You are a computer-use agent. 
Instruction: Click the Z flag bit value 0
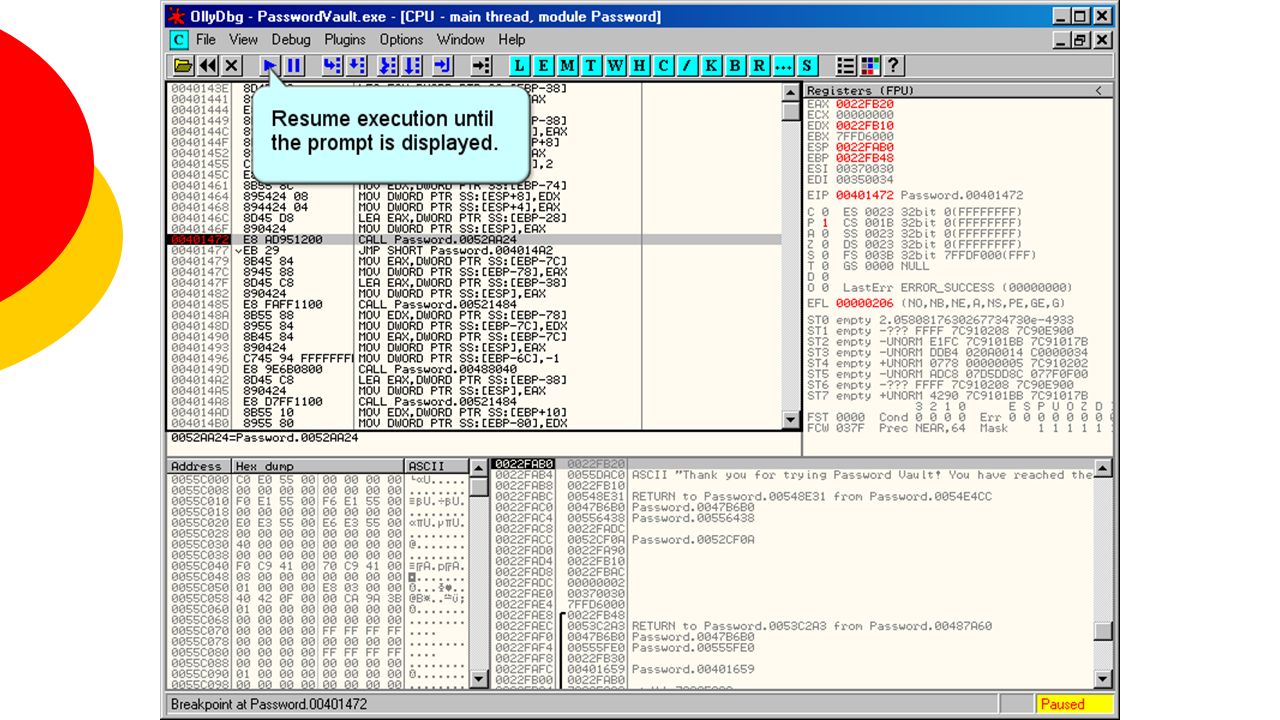(825, 244)
